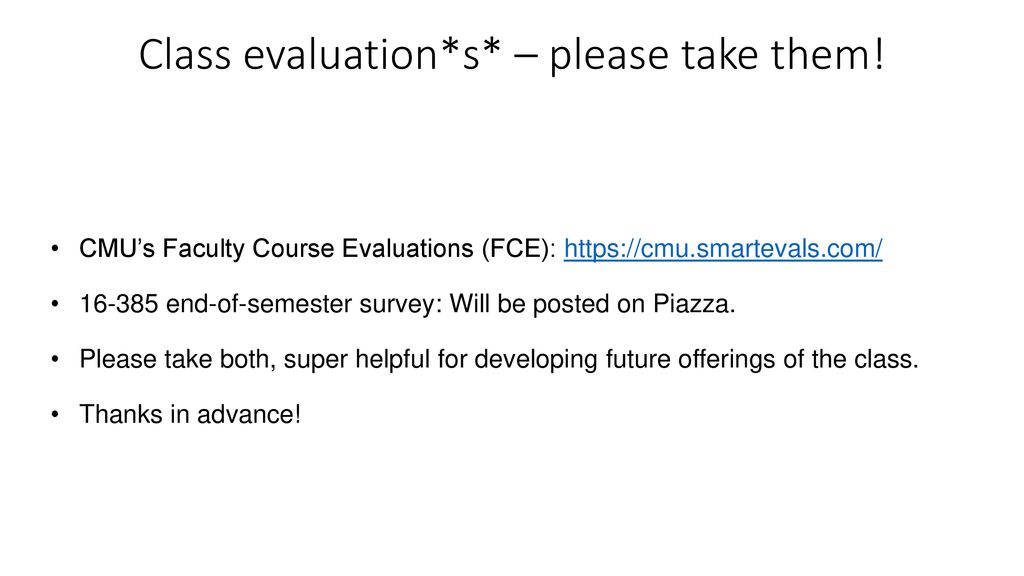
Task: Click the bullet marker before 'Thanks in advance!'
Action: click(55, 415)
